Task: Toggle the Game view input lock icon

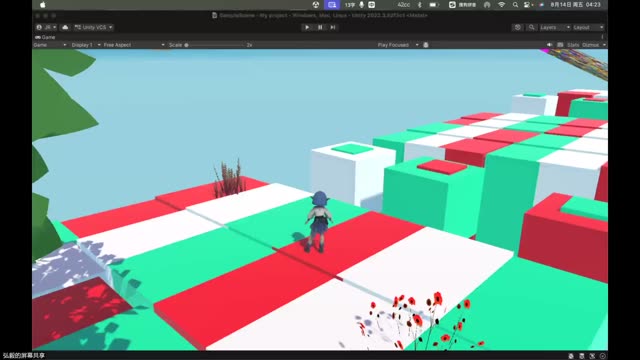Action: [x=426, y=45]
